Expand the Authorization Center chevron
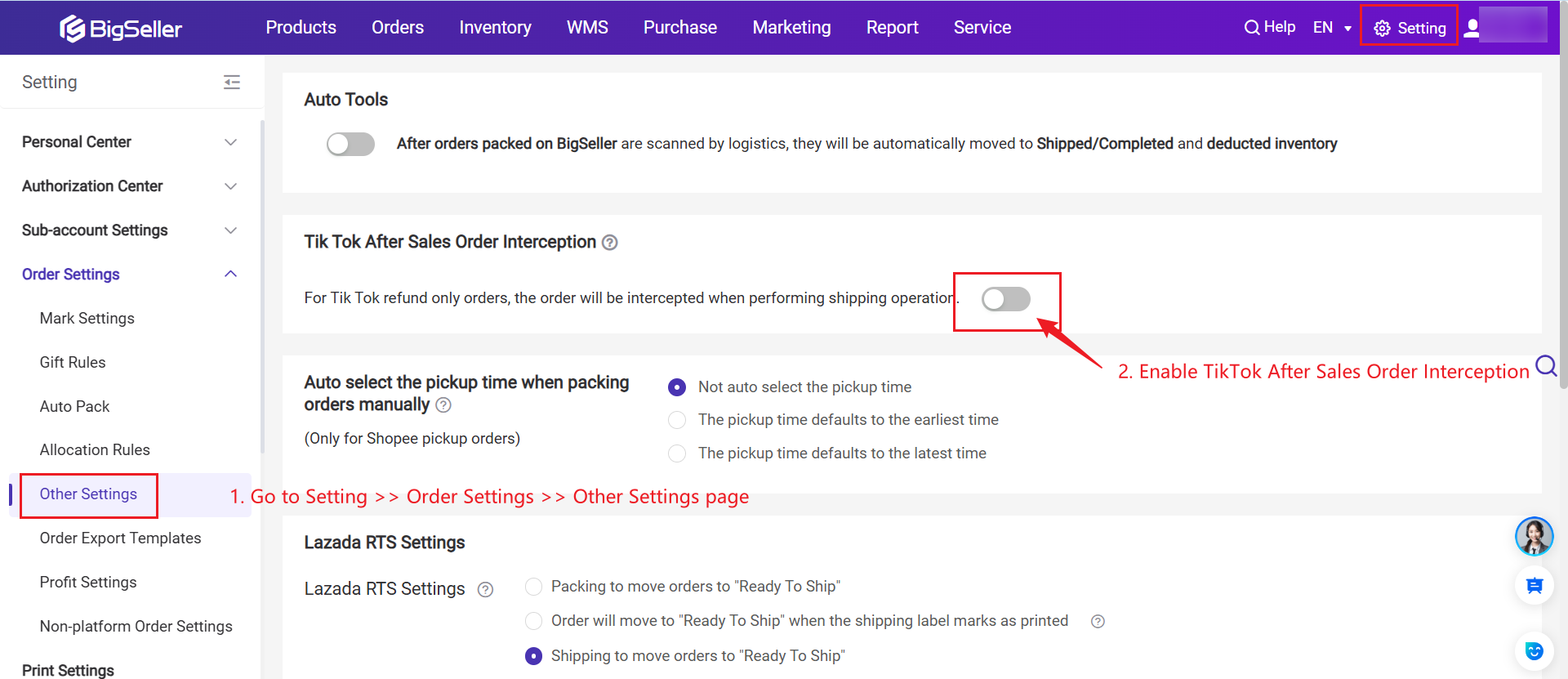The image size is (1568, 679). pos(231,186)
